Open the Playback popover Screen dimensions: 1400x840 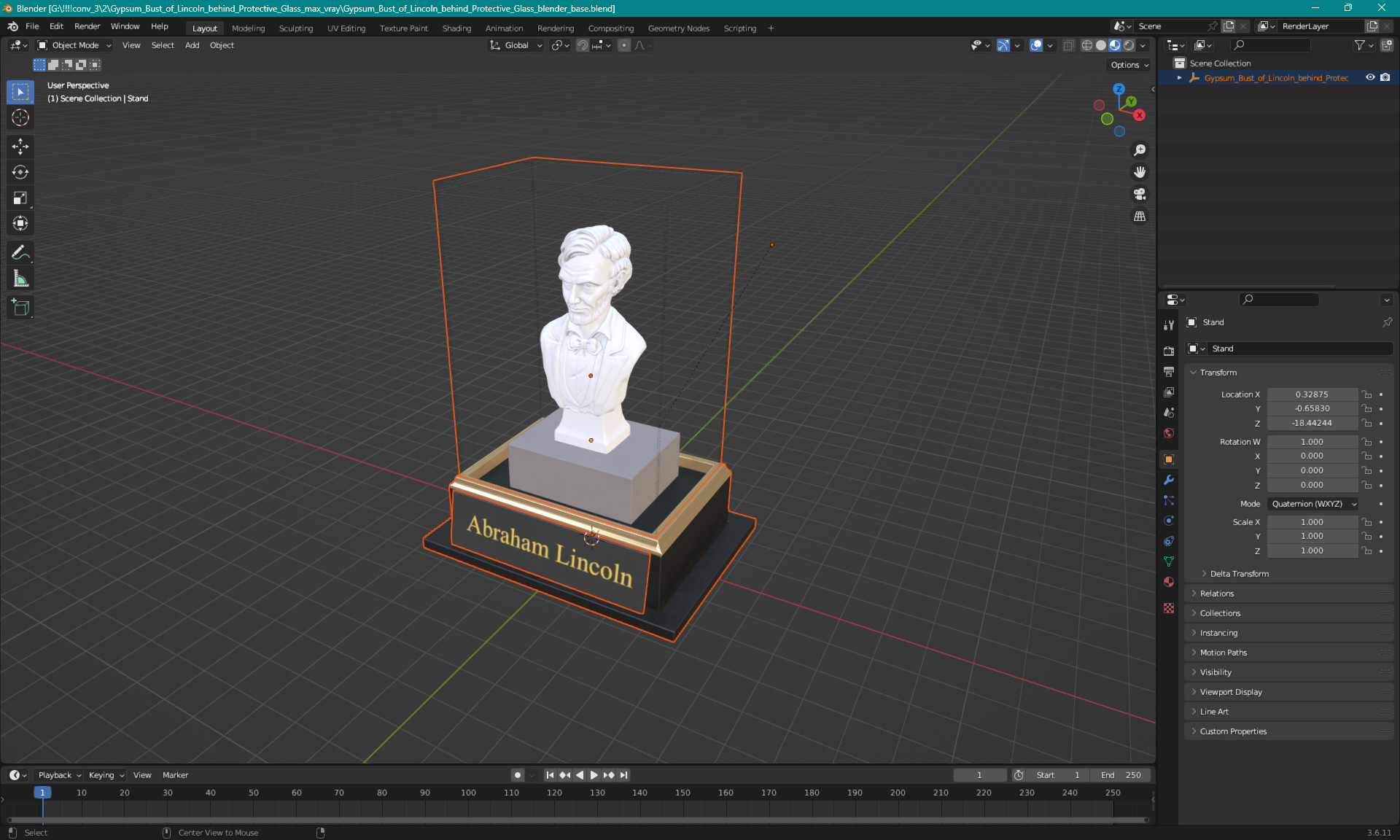[59, 775]
